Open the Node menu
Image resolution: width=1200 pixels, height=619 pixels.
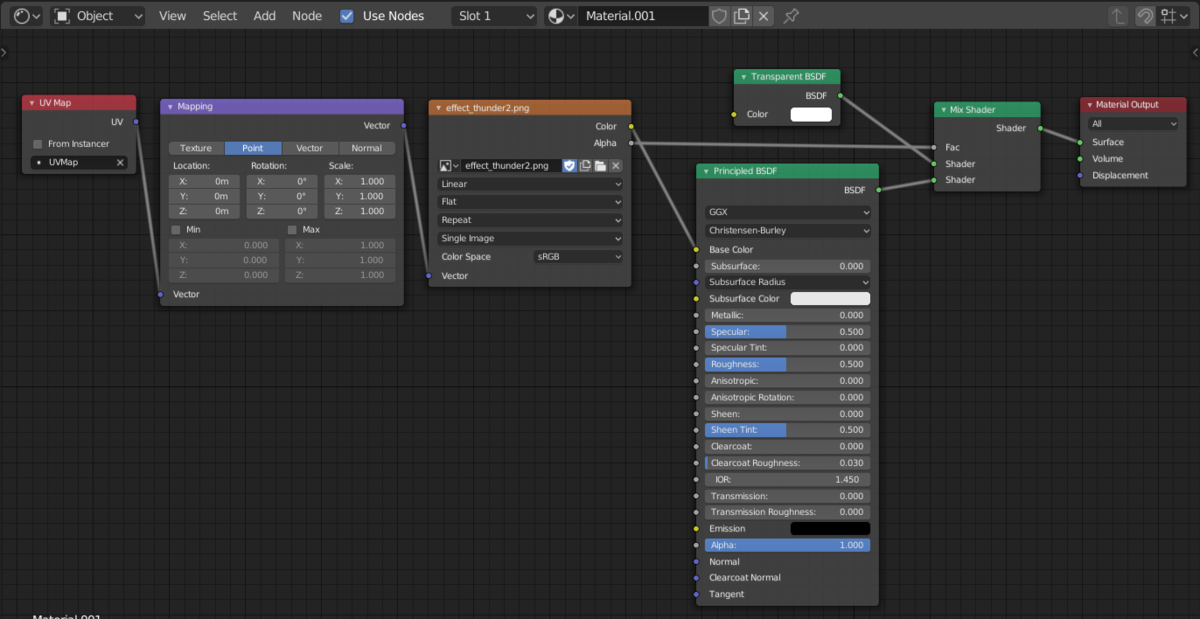tap(307, 16)
